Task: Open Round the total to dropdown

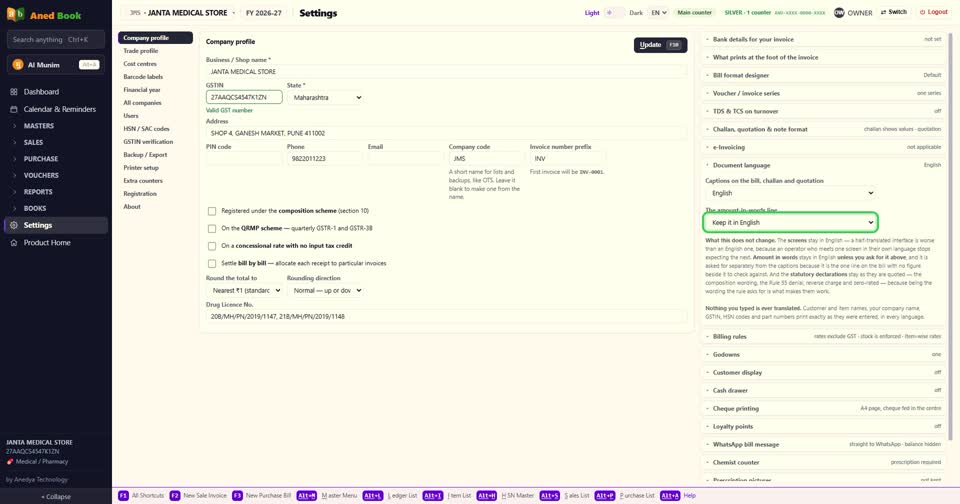Action: [244, 290]
